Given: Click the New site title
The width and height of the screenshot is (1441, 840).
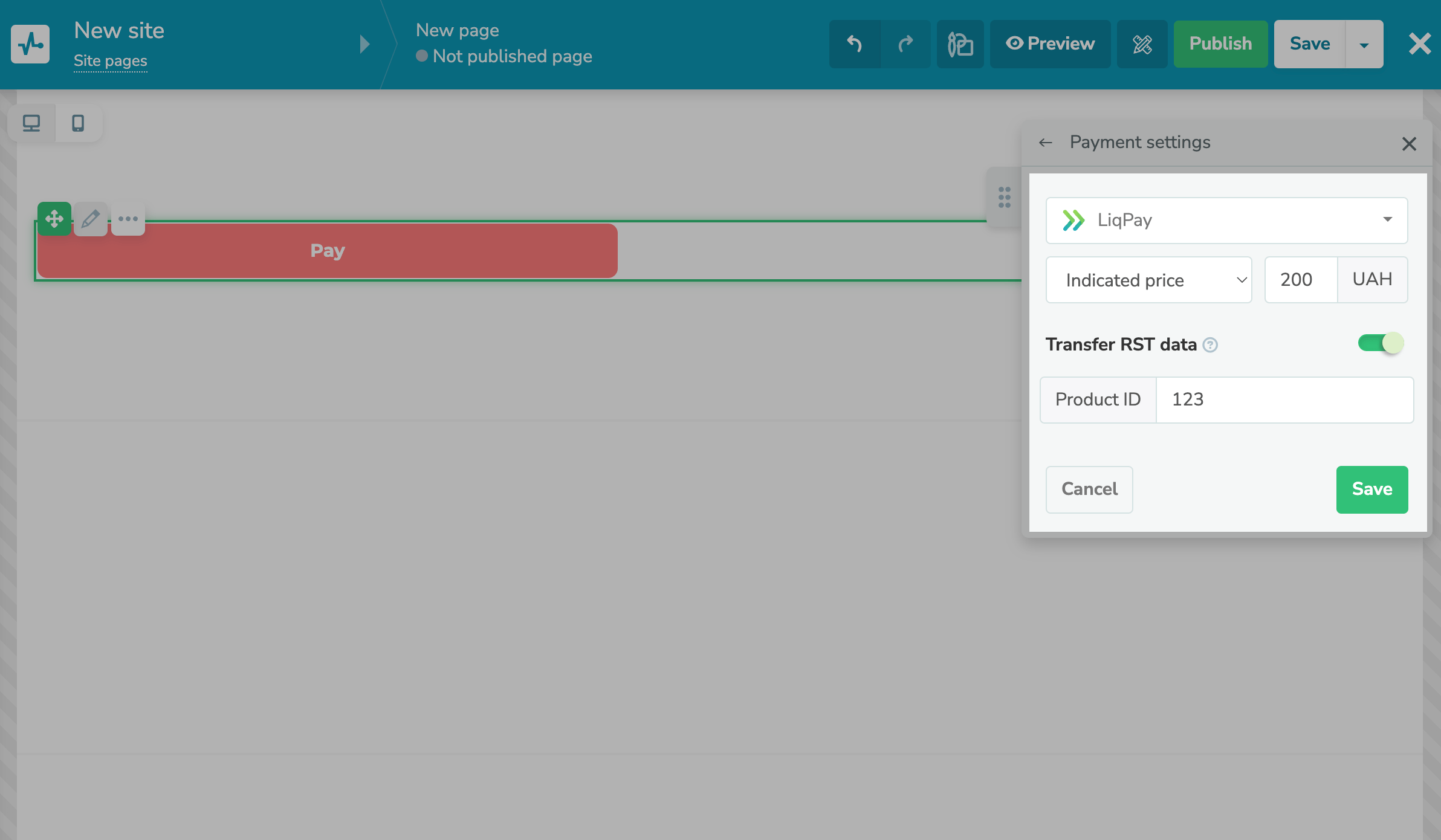Looking at the screenshot, I should [119, 30].
